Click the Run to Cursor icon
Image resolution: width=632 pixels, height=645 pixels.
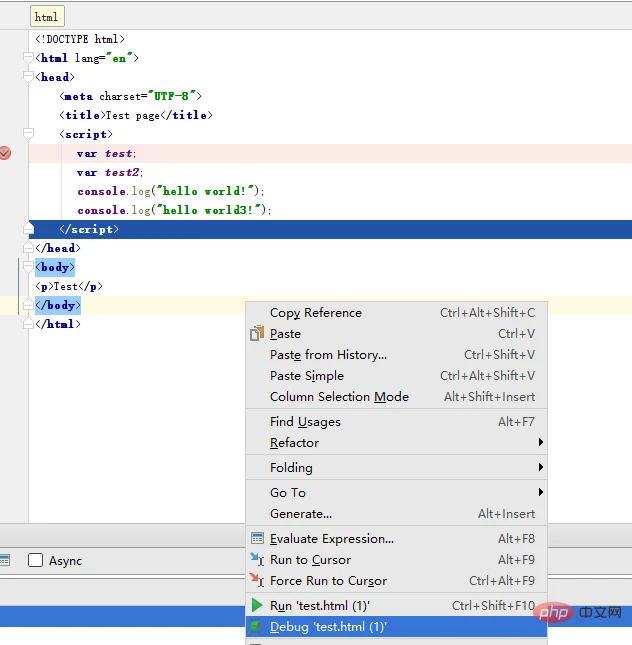click(257, 560)
